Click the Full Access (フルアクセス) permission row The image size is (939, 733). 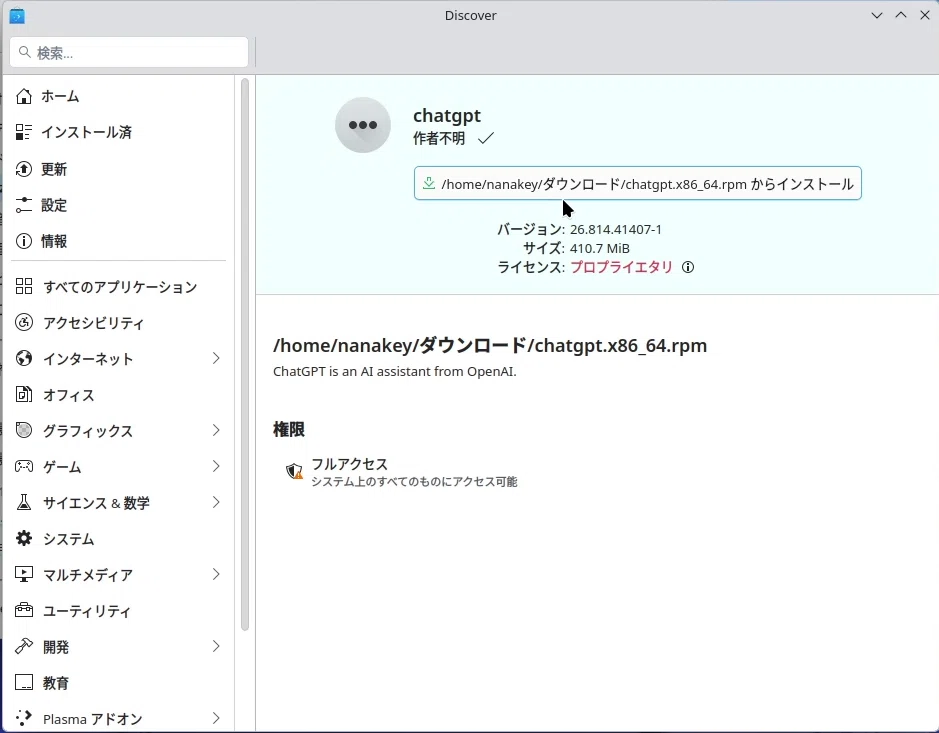pos(402,471)
